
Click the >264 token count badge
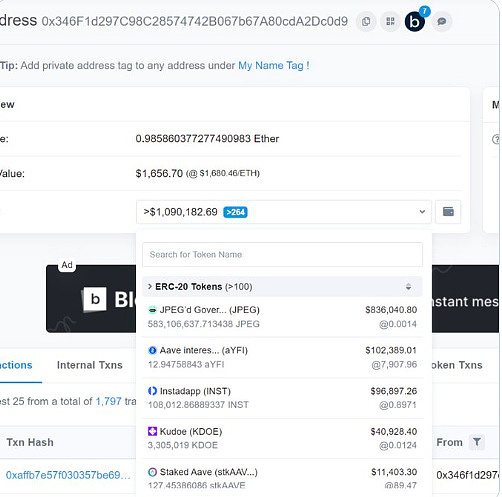tap(235, 212)
